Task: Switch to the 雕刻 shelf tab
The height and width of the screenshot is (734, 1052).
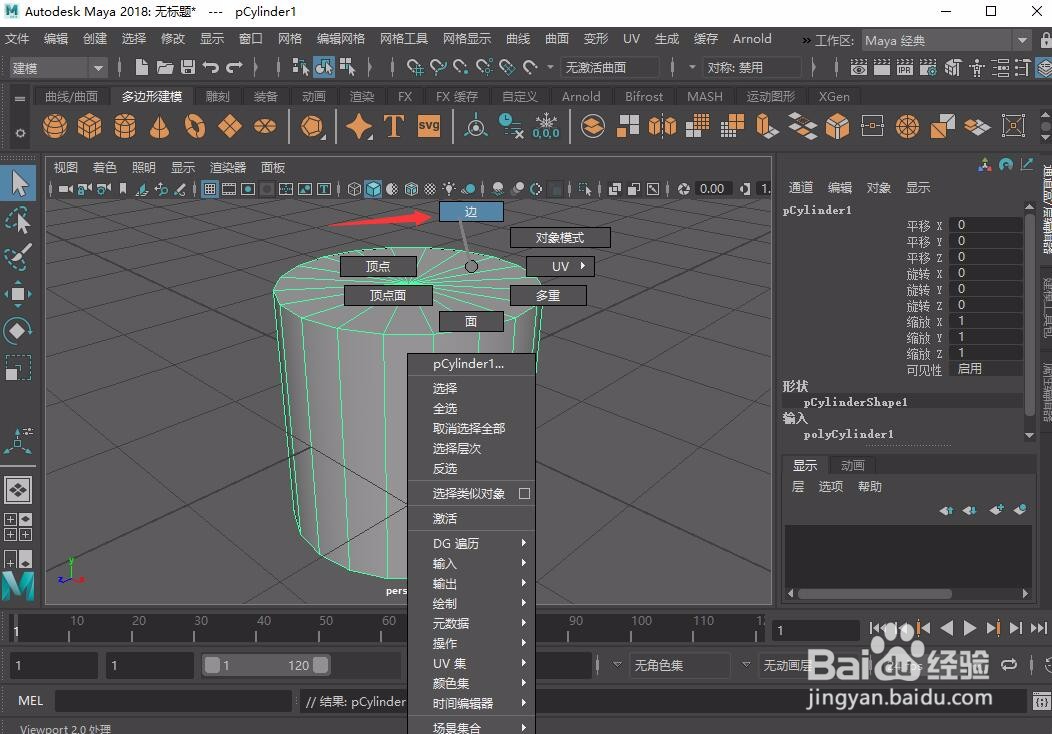Action: click(217, 97)
